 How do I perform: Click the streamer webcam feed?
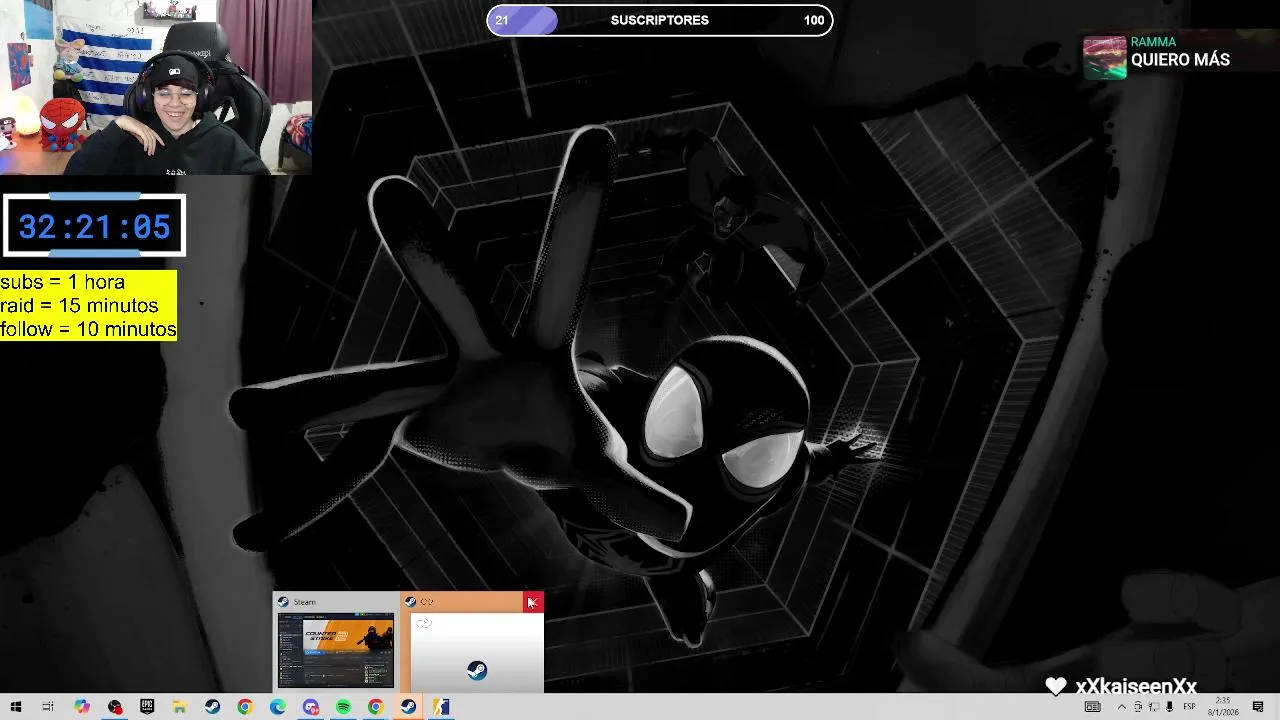(156, 87)
